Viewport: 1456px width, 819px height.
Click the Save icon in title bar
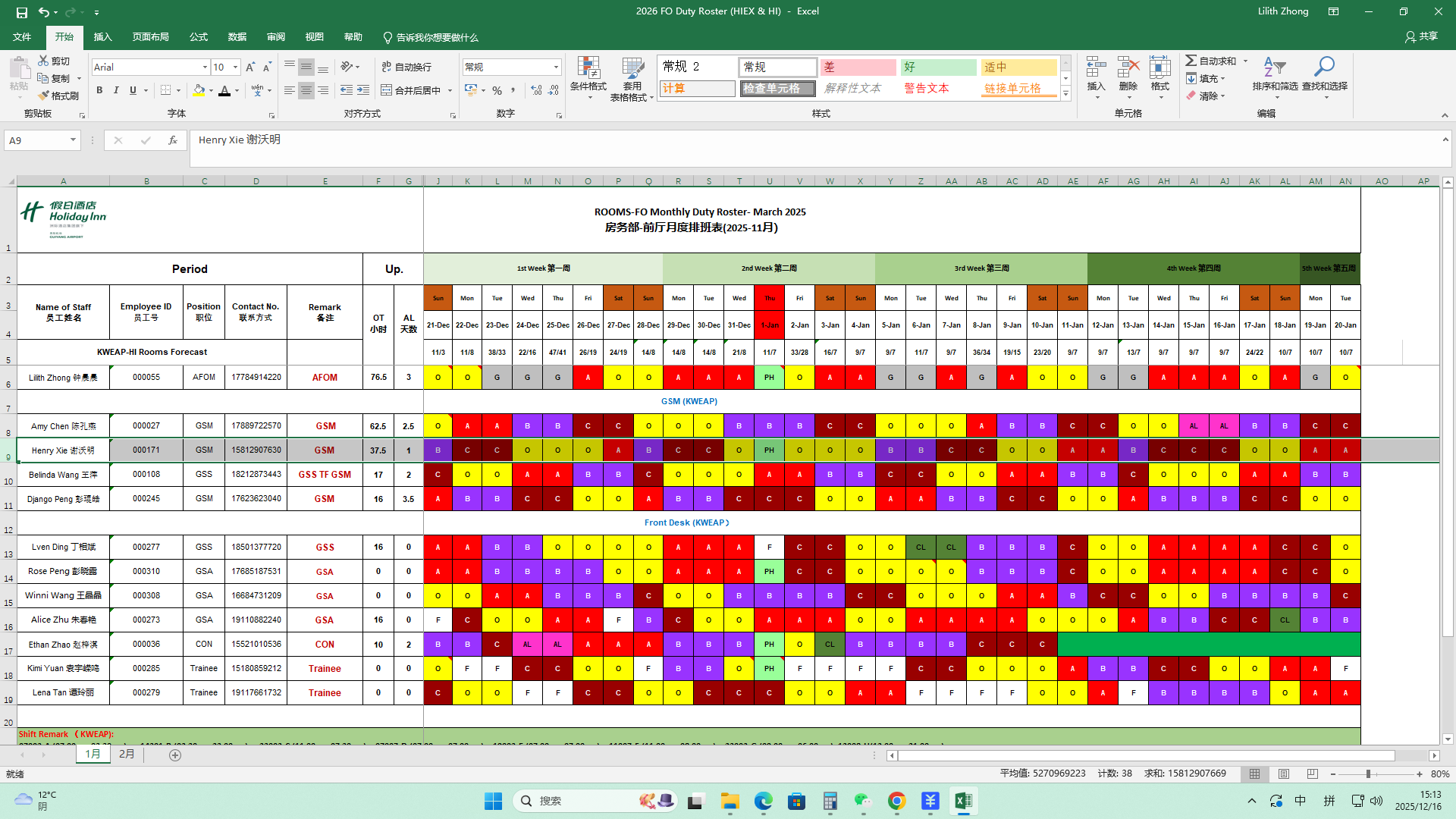click(x=21, y=11)
